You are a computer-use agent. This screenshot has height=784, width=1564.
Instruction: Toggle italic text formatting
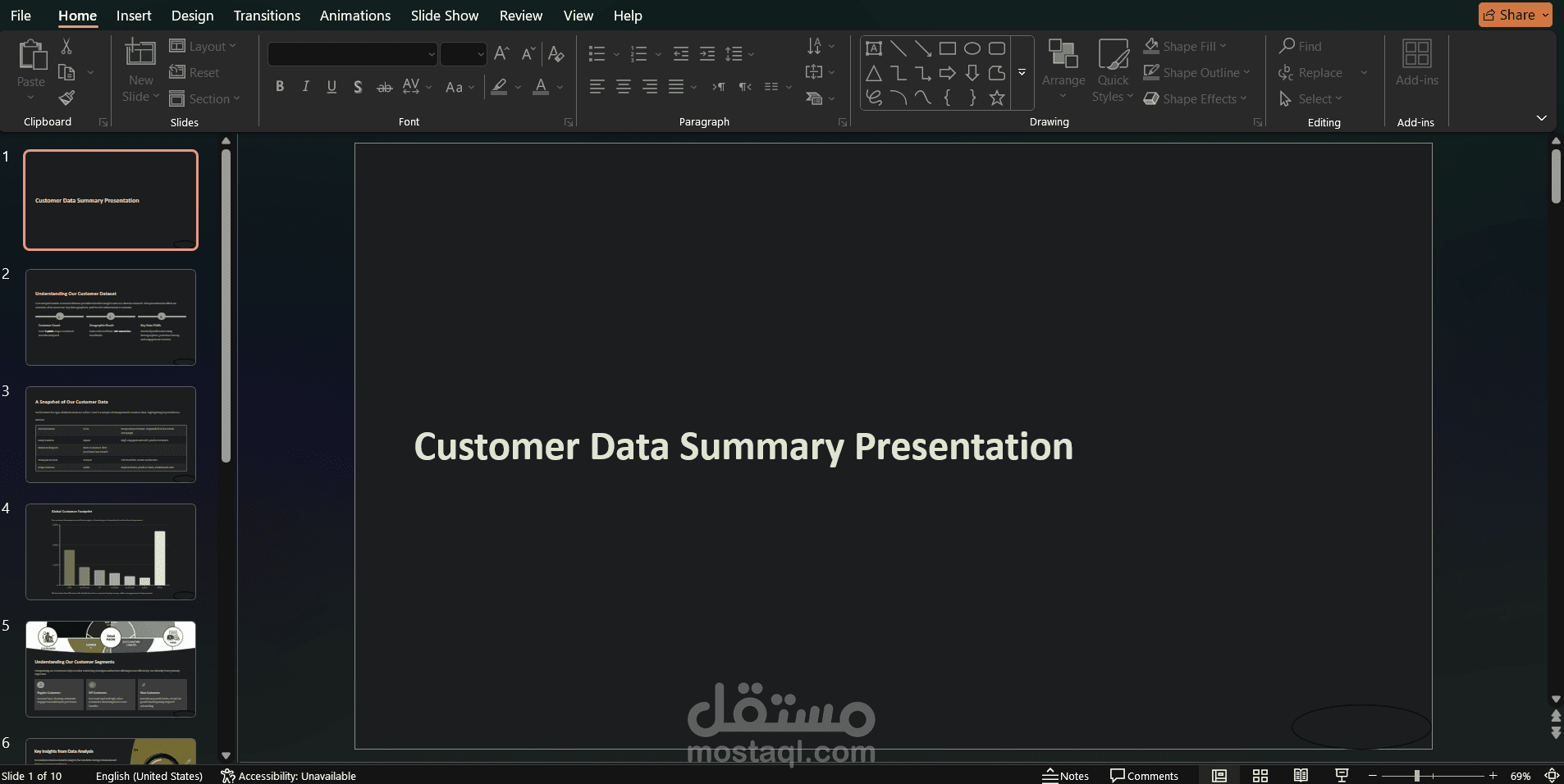point(304,85)
